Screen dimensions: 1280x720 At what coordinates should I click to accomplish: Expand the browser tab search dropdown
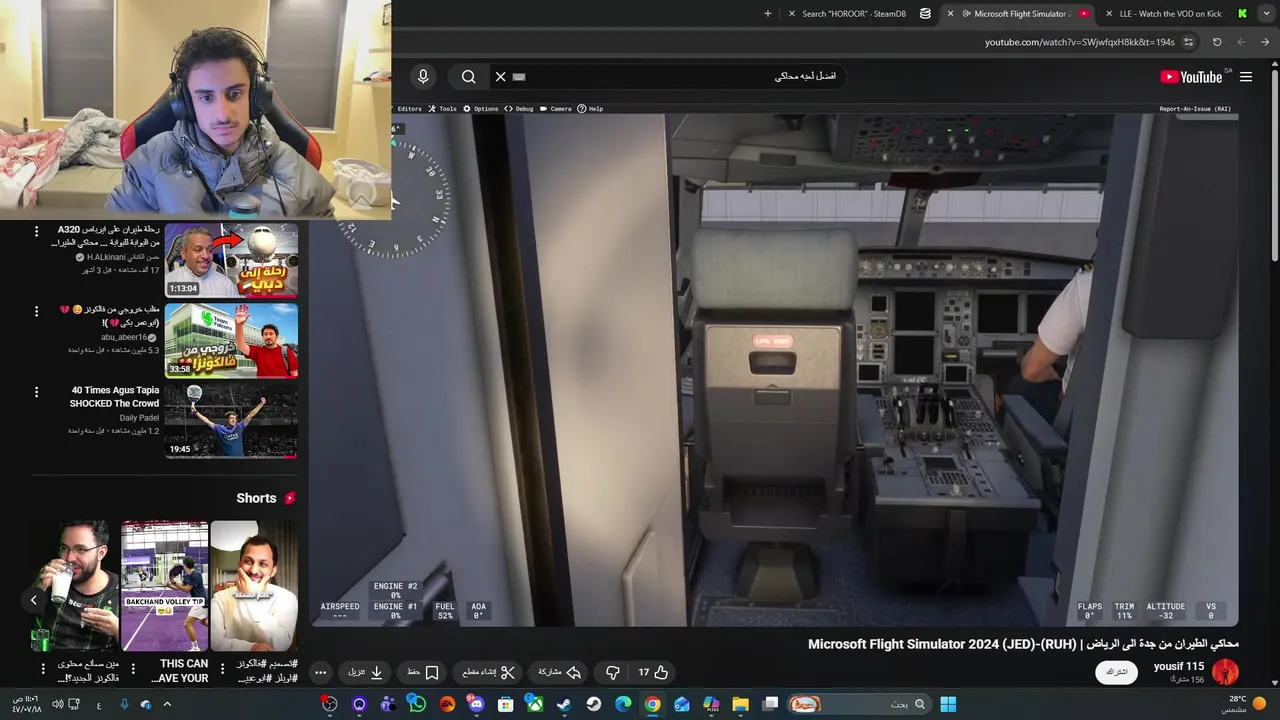tap(1265, 14)
